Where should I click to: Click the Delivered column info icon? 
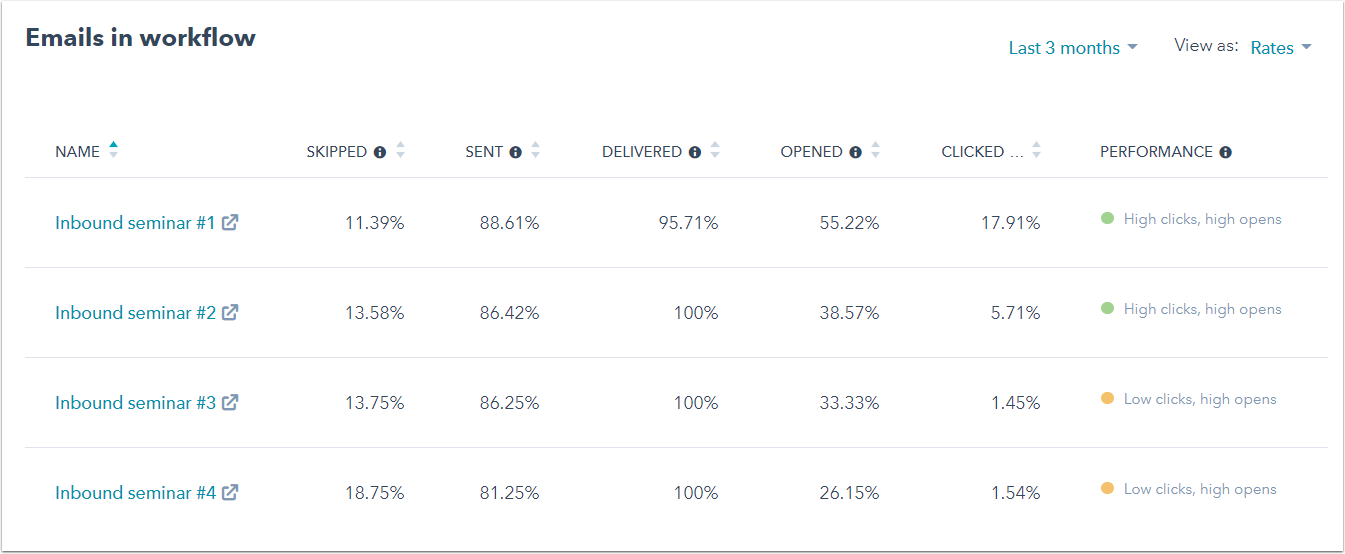[694, 153]
